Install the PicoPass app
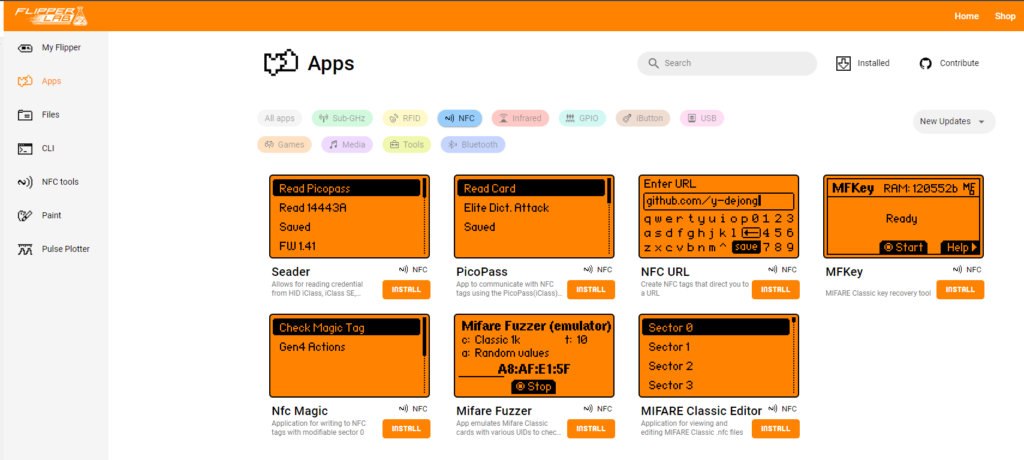Image resolution: width=1024 pixels, height=460 pixels. point(591,289)
